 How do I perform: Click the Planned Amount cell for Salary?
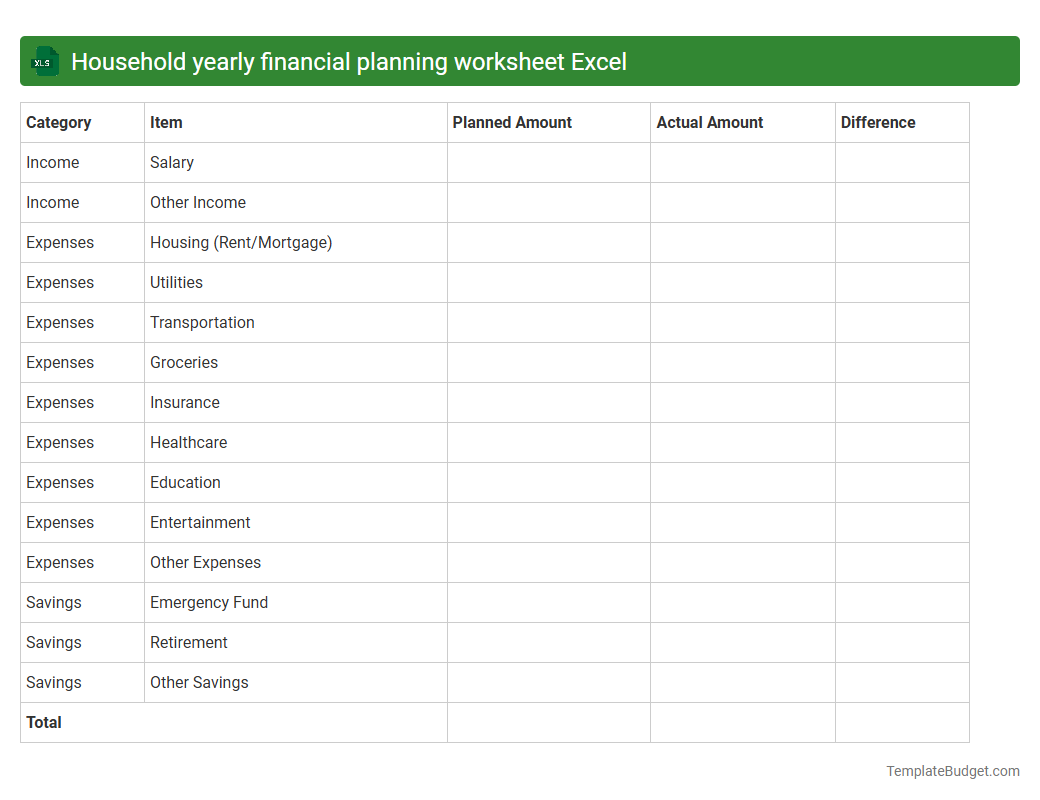click(x=548, y=162)
